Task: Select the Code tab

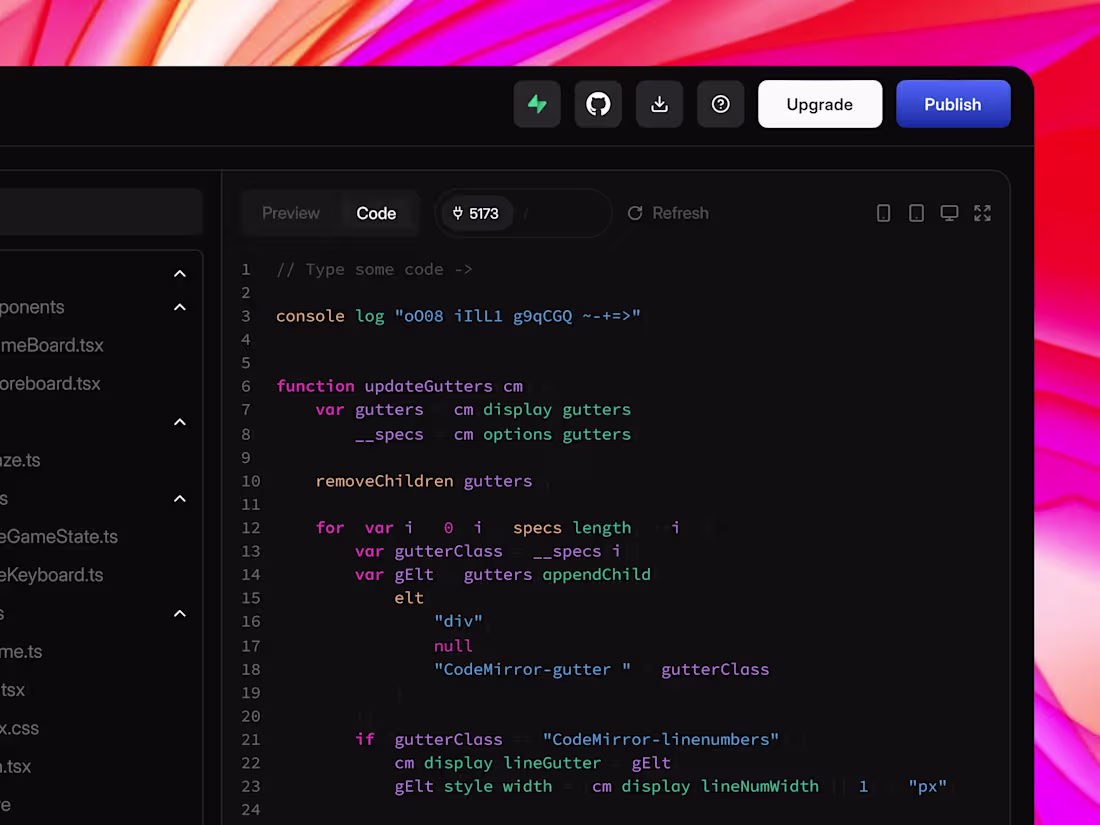Action: (376, 213)
